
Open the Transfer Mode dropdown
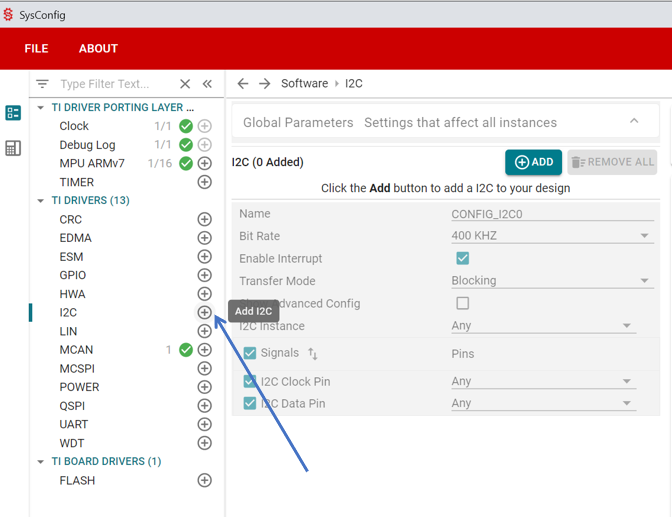(550, 282)
